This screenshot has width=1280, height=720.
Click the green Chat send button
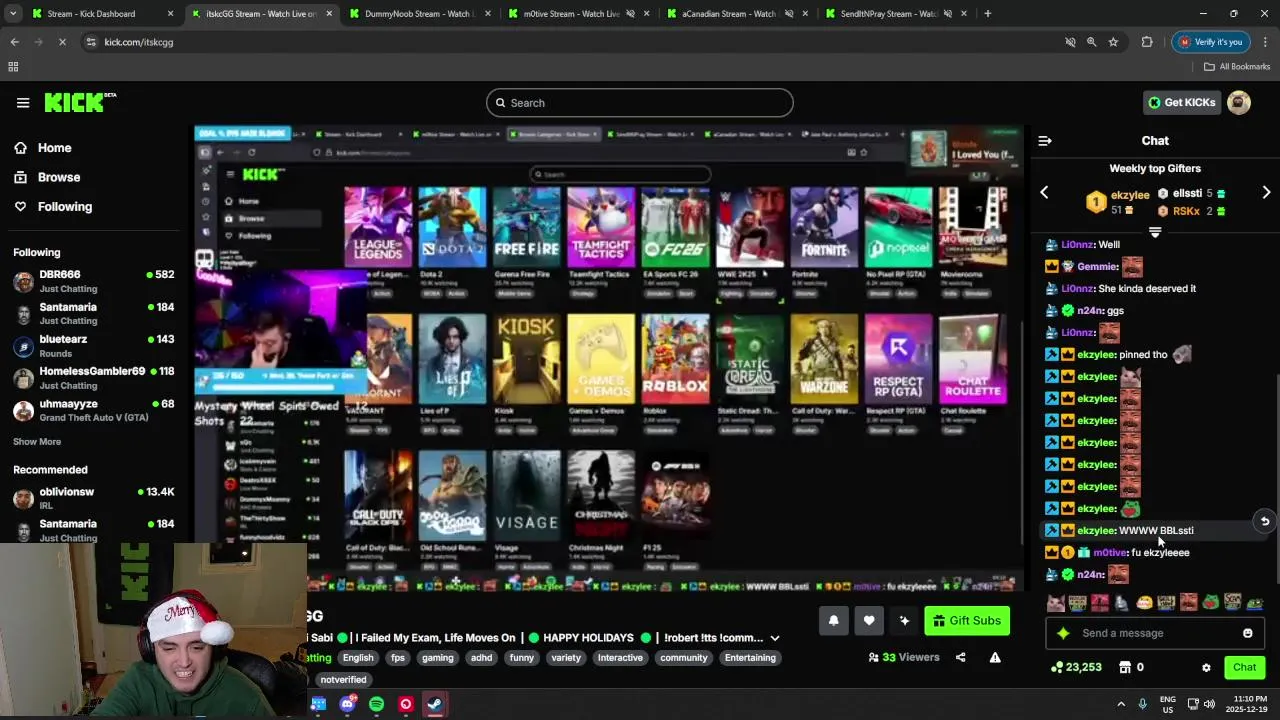pos(1244,667)
